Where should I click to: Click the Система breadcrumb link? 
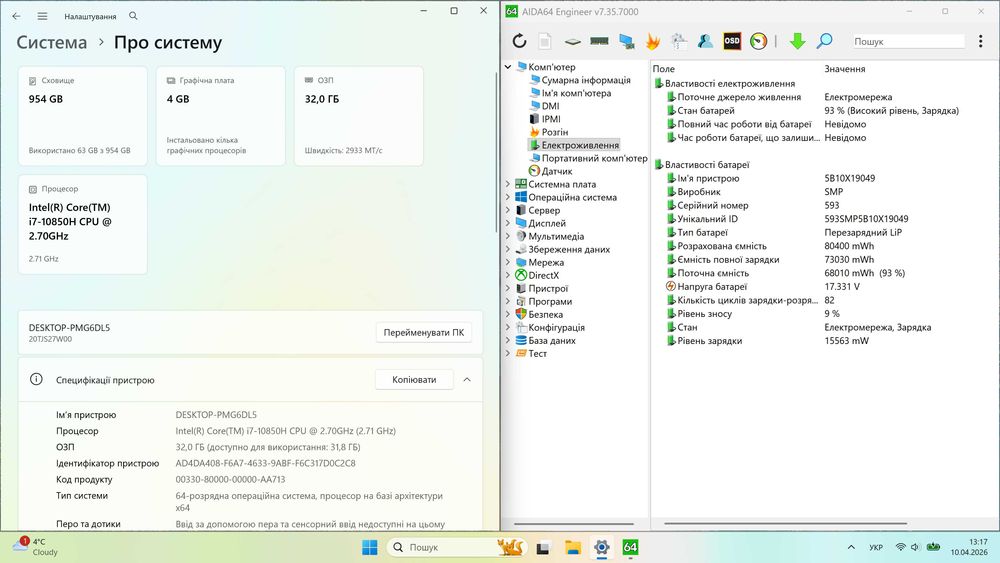tap(52, 43)
